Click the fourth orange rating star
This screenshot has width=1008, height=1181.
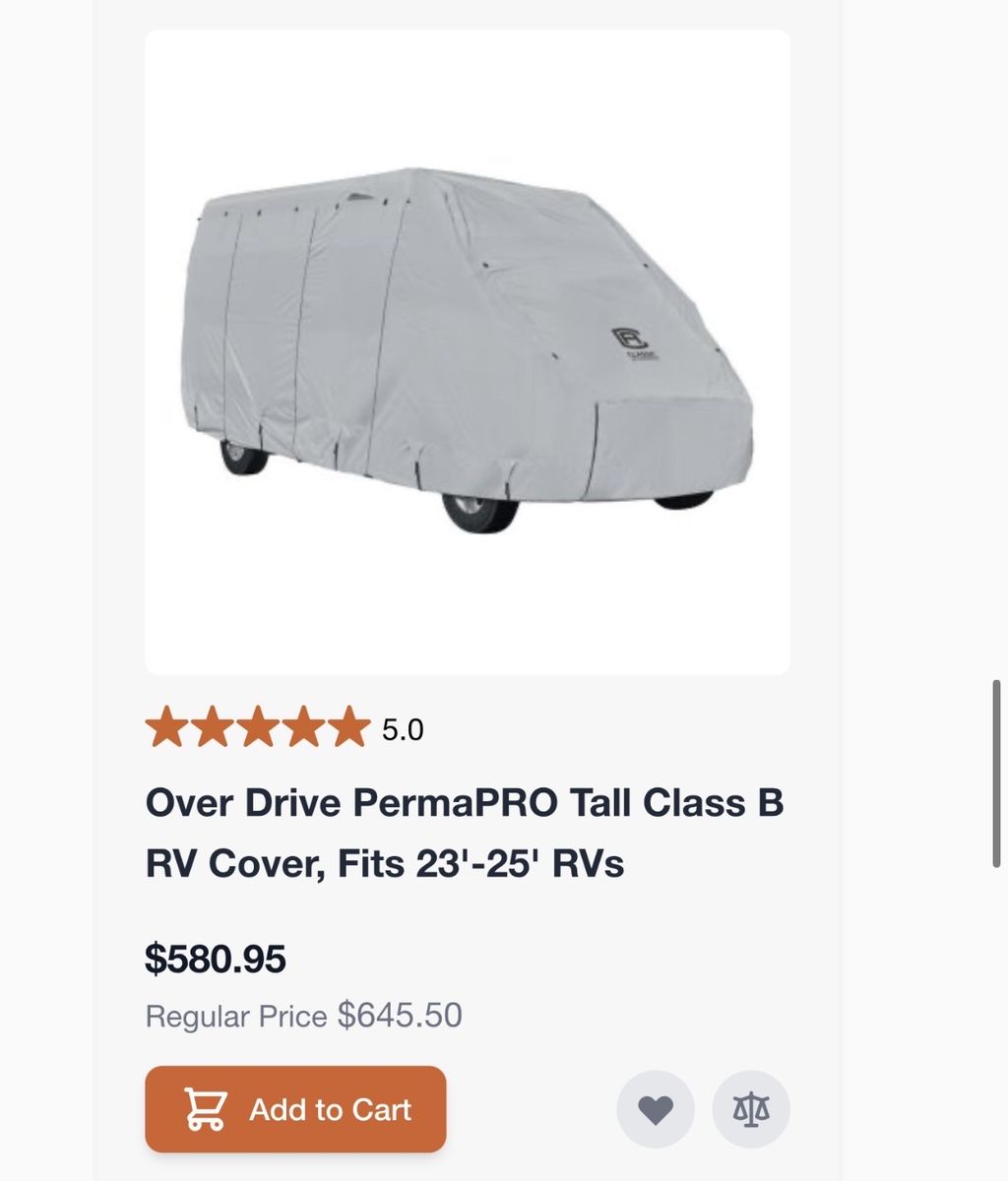[x=303, y=728]
